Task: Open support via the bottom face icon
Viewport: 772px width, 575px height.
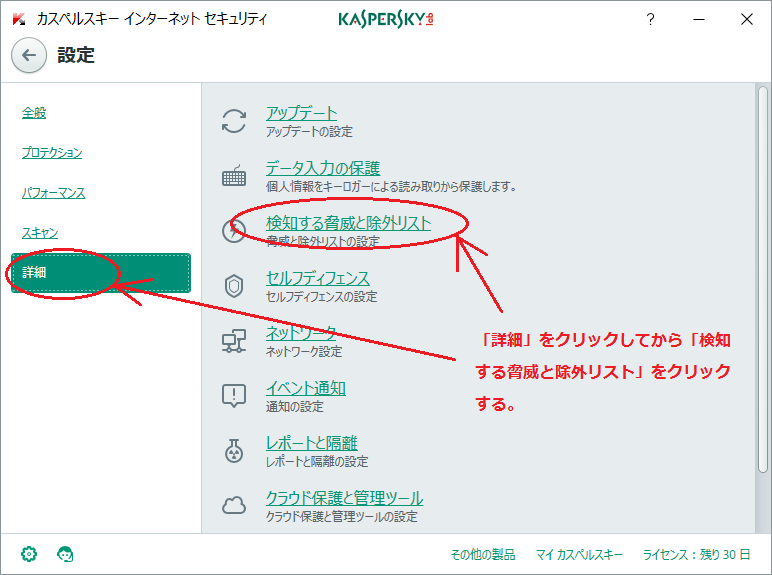Action: pos(66,553)
